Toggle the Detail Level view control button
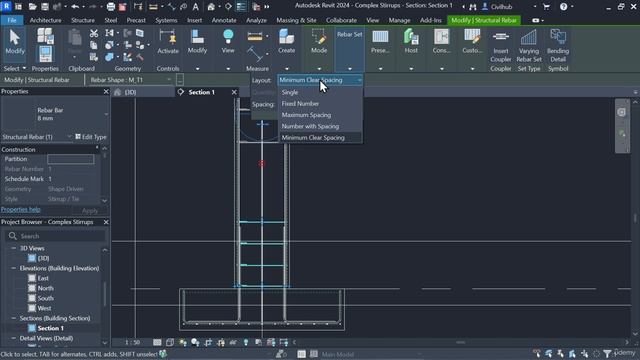Screen dimensions: 640x360 157,342
